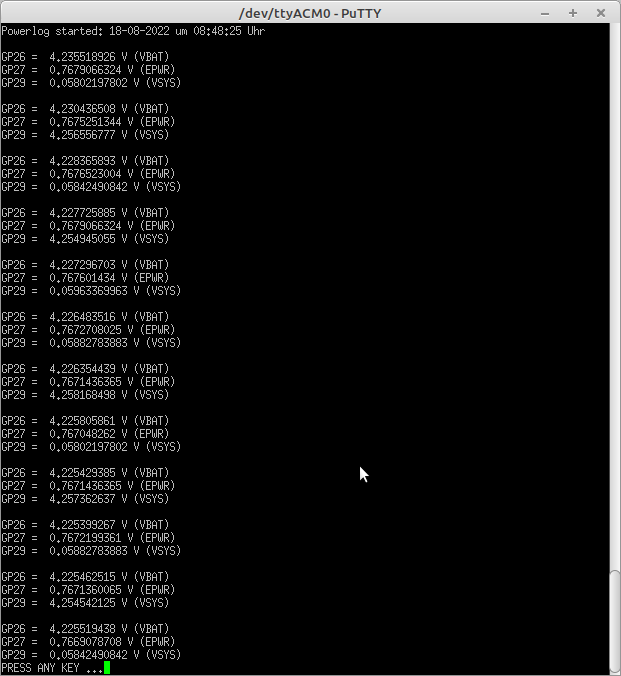Click the GP29 4.256556777 V VSYS reading
The height and width of the screenshot is (676, 621).
tap(85, 135)
